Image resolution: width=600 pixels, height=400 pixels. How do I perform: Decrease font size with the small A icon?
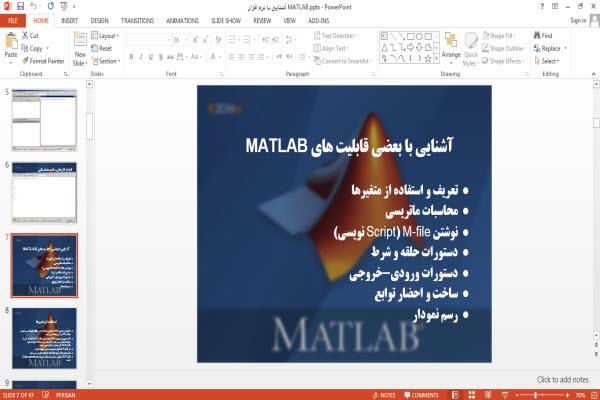205,39
